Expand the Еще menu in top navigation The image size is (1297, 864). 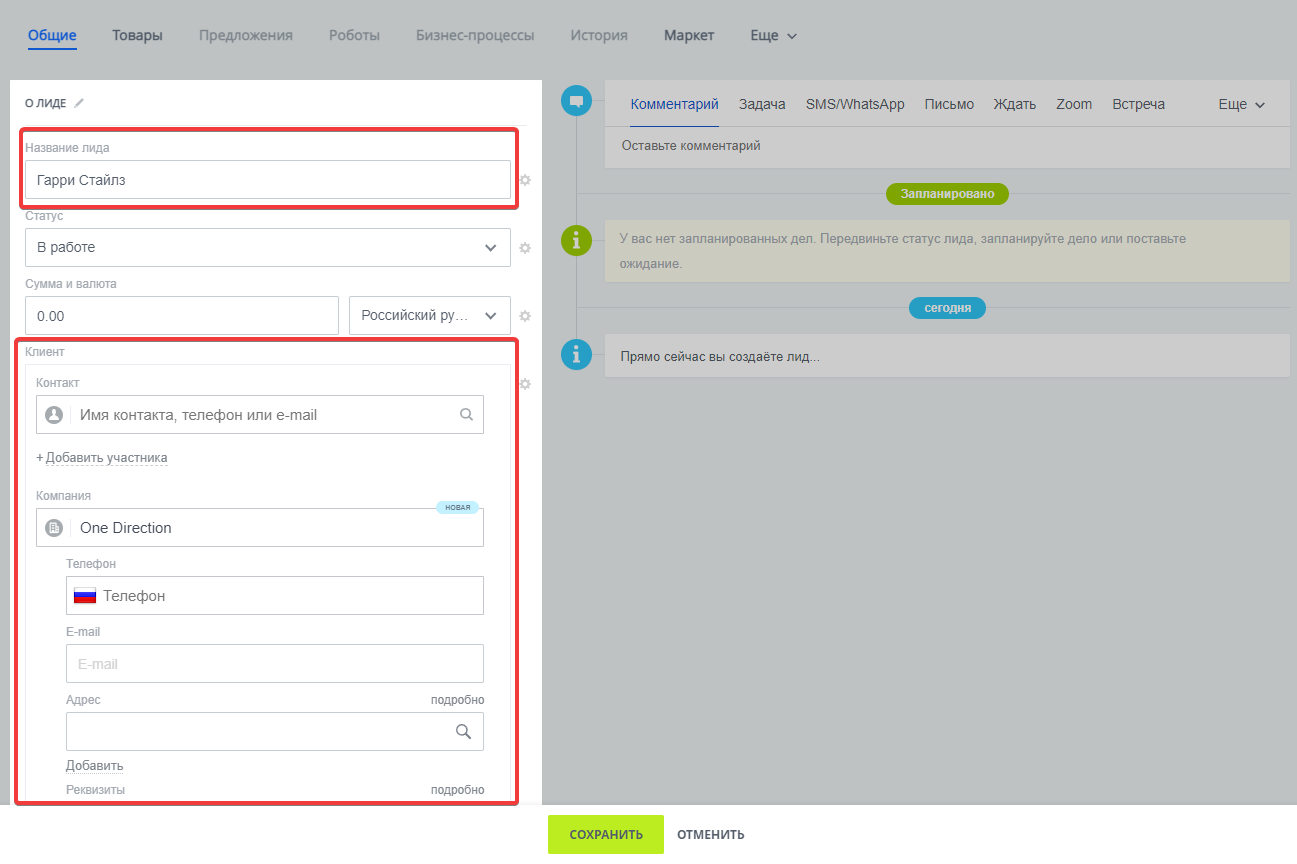click(773, 36)
